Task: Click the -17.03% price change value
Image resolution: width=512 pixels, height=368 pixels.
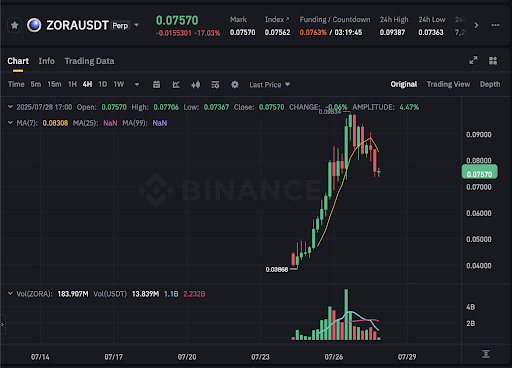Action: click(207, 33)
